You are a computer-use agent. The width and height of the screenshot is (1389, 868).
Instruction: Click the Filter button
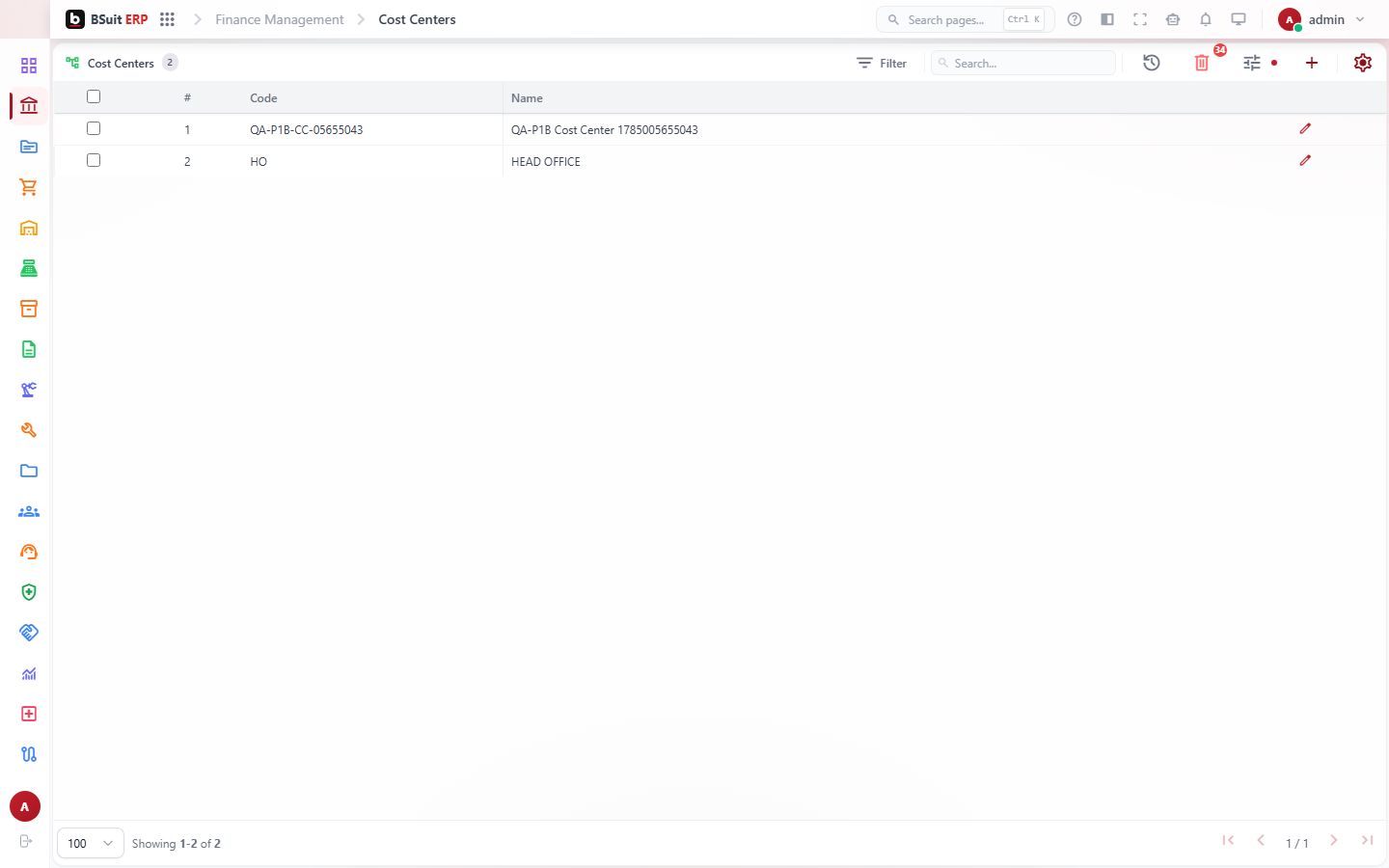[x=882, y=63]
